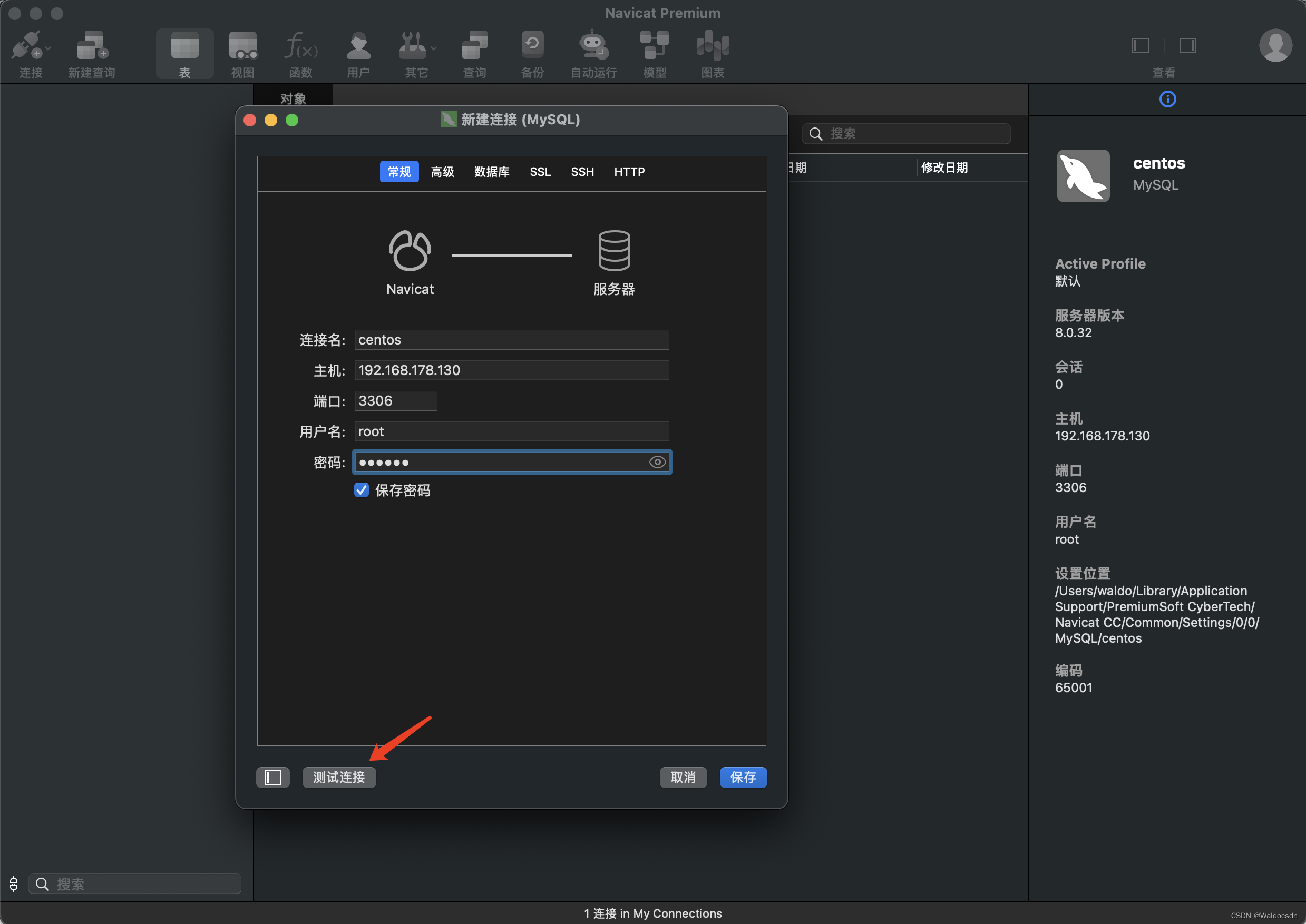
Task: Toggle the right pane view icon
Action: (1187, 45)
